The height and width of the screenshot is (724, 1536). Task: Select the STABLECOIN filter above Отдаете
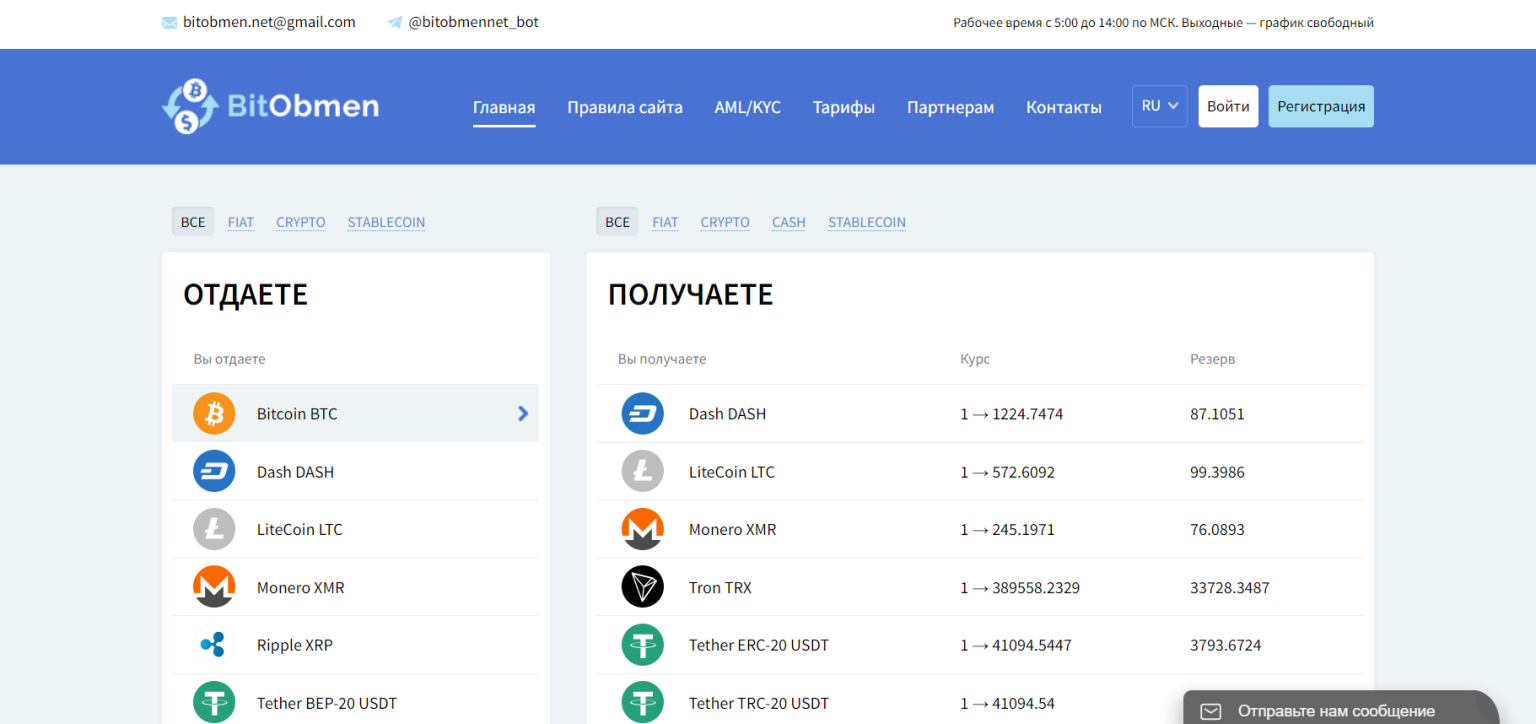click(x=386, y=222)
